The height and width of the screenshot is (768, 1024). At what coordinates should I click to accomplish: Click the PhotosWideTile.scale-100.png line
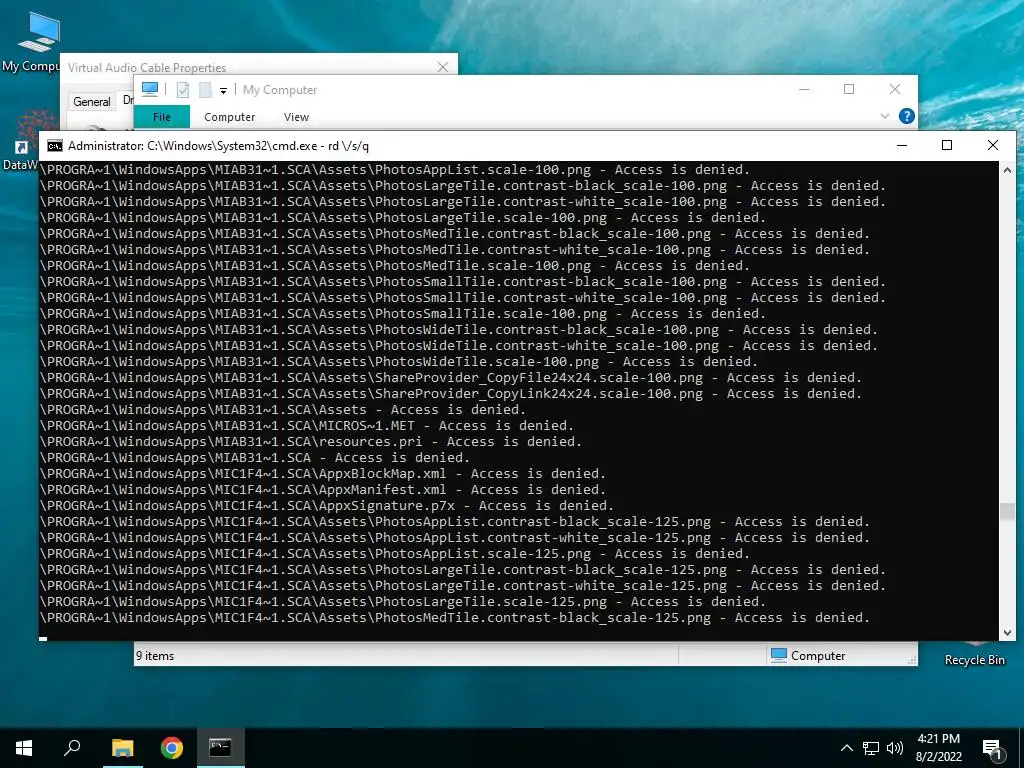pos(399,362)
